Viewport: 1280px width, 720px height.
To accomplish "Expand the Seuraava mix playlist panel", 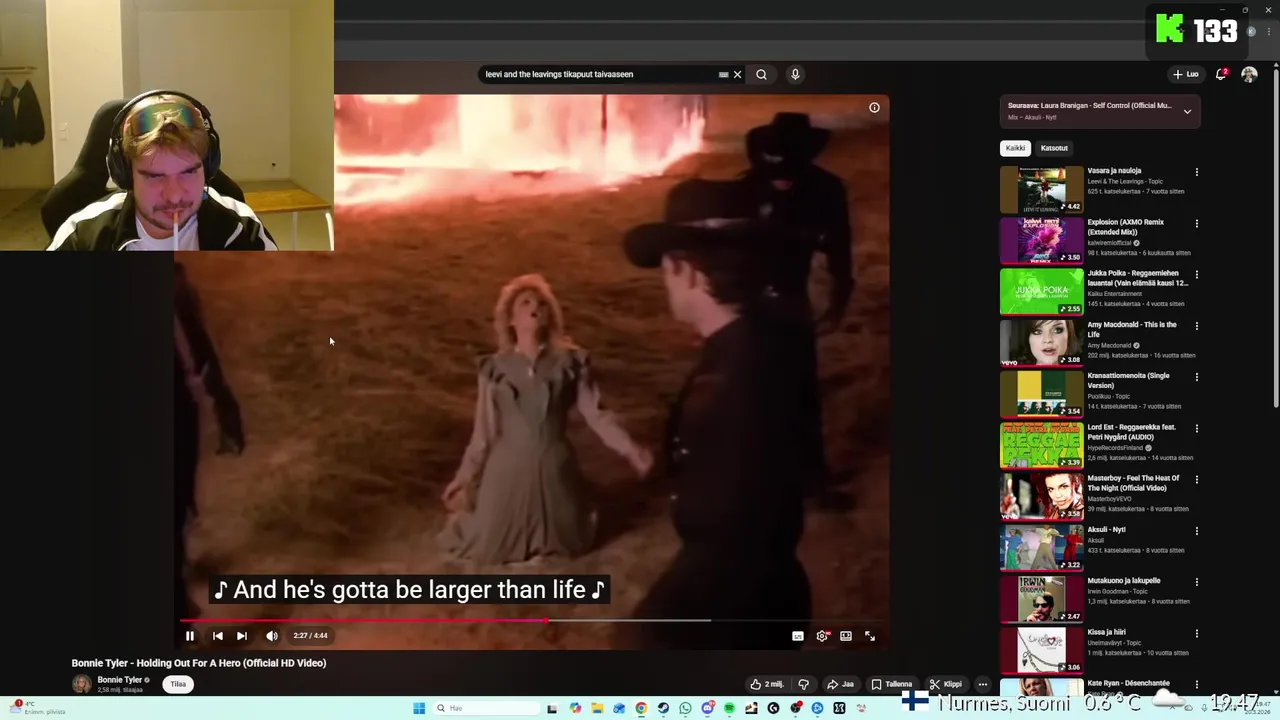I will tap(1187, 111).
